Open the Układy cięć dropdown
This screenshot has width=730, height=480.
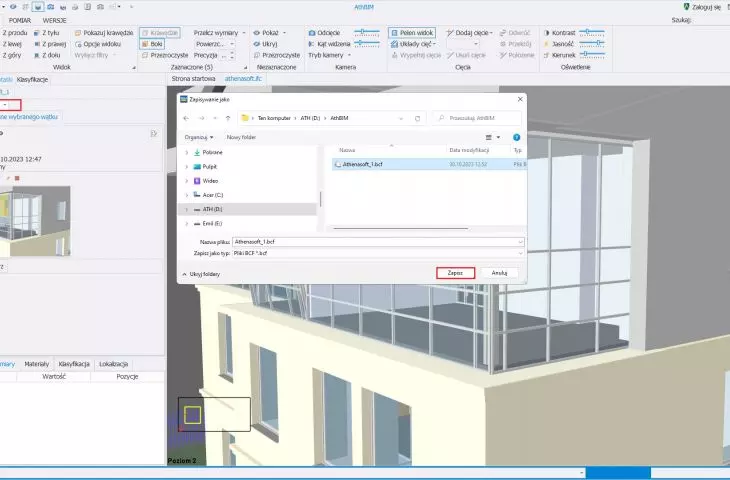click(413, 44)
